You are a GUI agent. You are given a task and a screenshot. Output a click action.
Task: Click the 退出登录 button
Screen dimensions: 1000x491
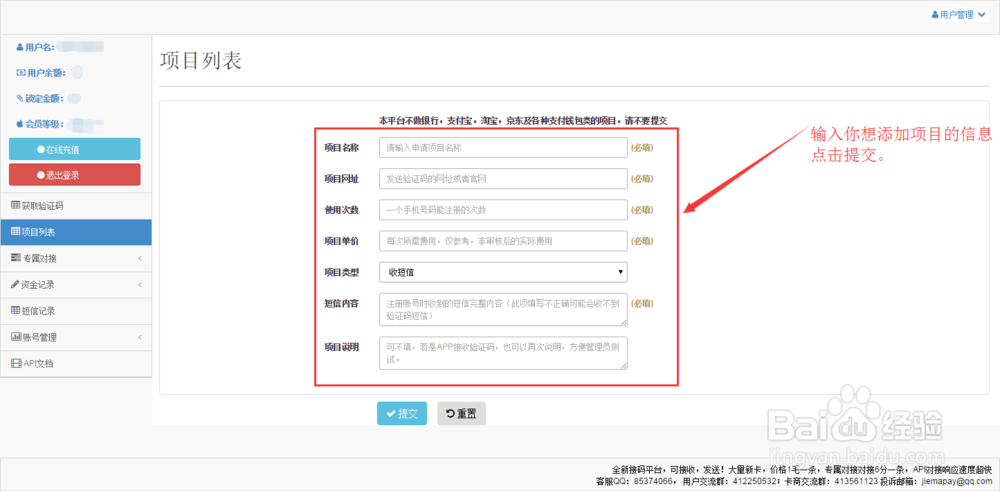coord(75,175)
